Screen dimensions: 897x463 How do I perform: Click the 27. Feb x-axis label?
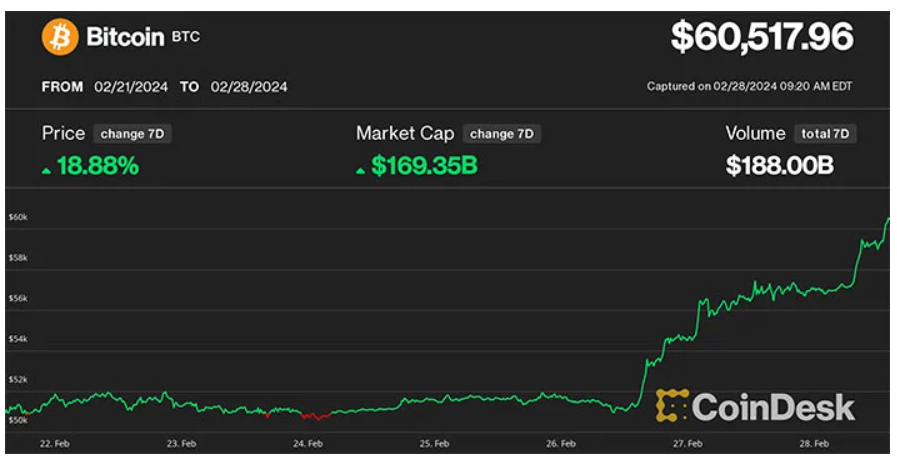coord(687,444)
